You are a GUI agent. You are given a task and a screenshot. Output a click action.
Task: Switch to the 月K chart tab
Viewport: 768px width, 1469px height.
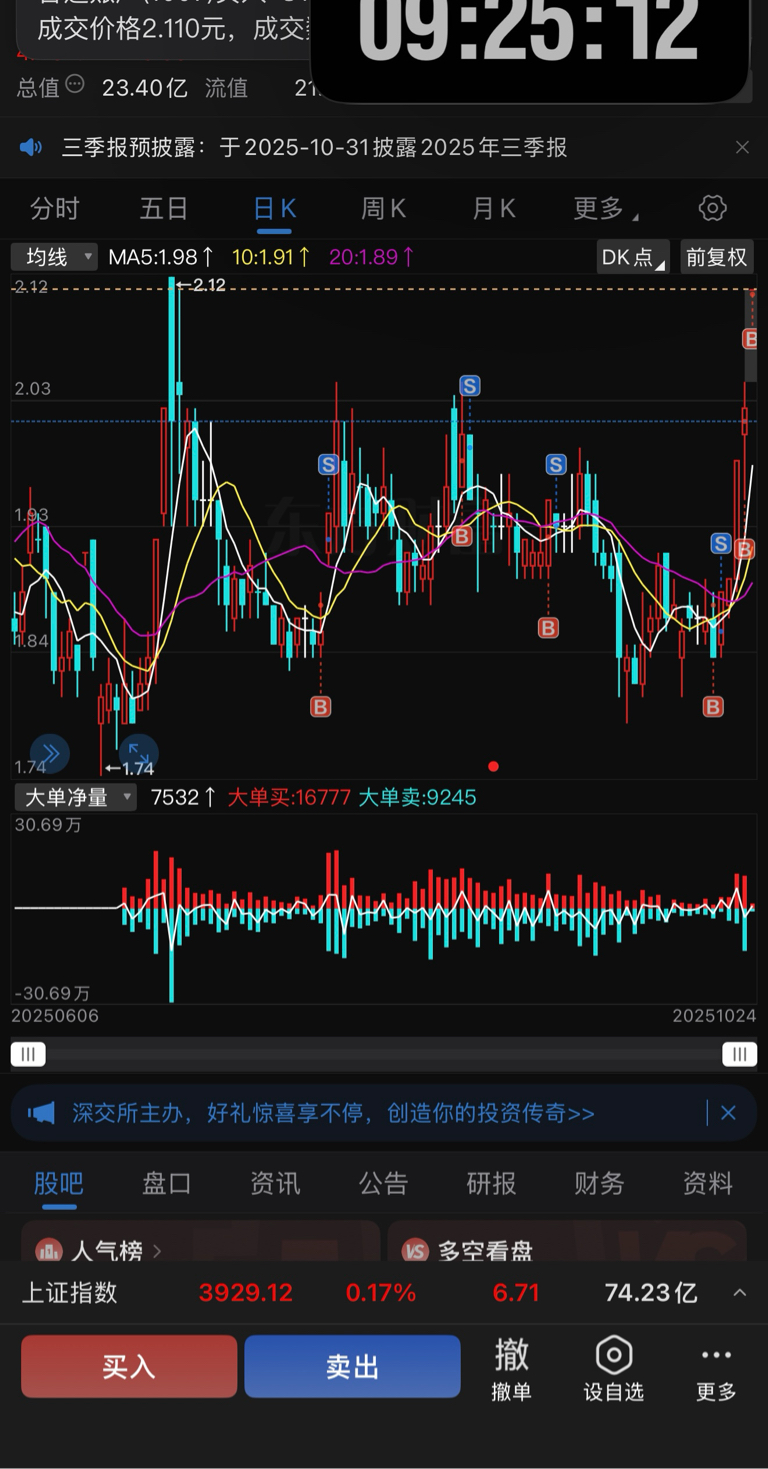pyautogui.click(x=493, y=208)
